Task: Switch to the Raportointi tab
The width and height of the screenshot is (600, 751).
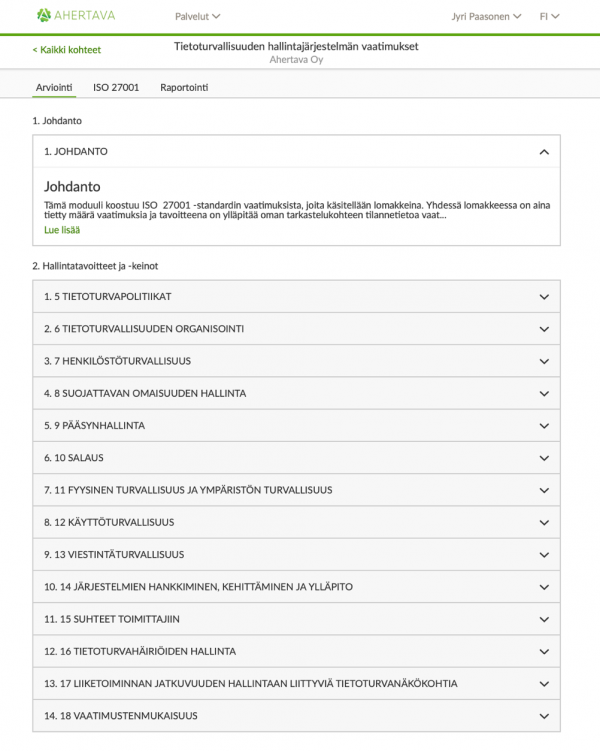Action: [x=184, y=88]
